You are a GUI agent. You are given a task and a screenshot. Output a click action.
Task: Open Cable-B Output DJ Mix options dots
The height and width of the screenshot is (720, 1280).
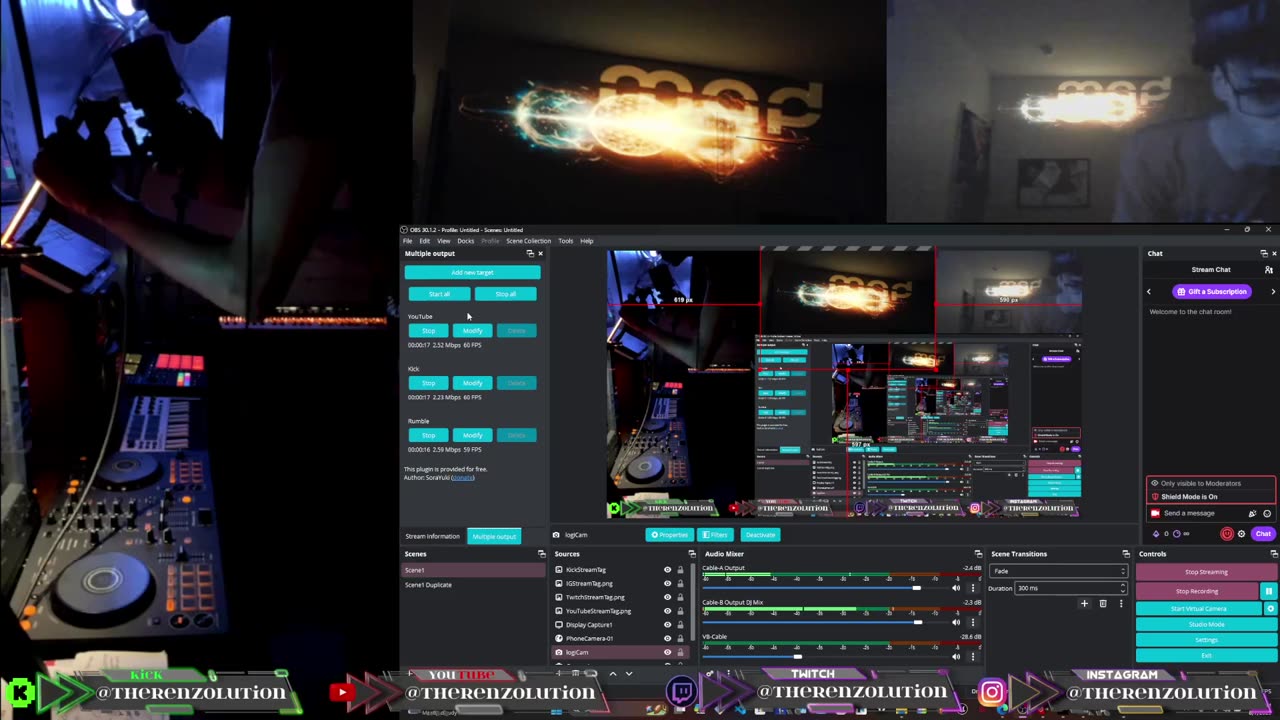[972, 622]
